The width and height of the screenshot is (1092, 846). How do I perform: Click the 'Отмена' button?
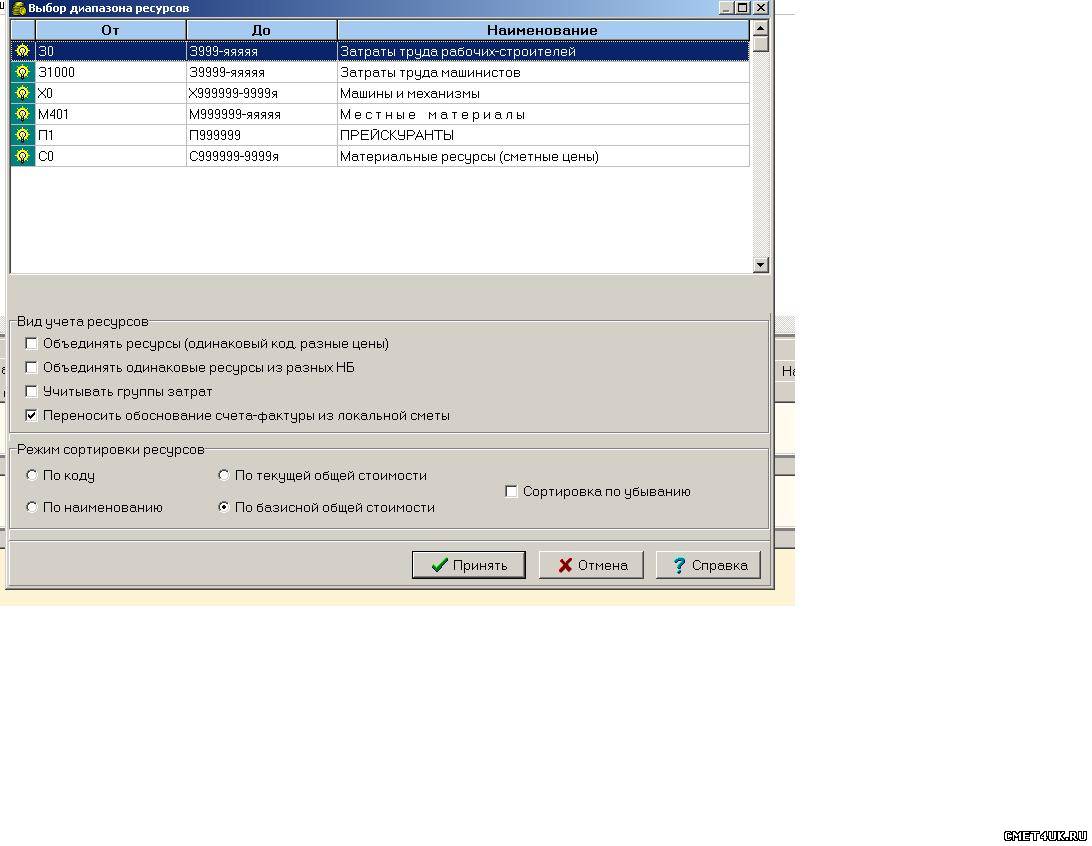pyautogui.click(x=591, y=565)
